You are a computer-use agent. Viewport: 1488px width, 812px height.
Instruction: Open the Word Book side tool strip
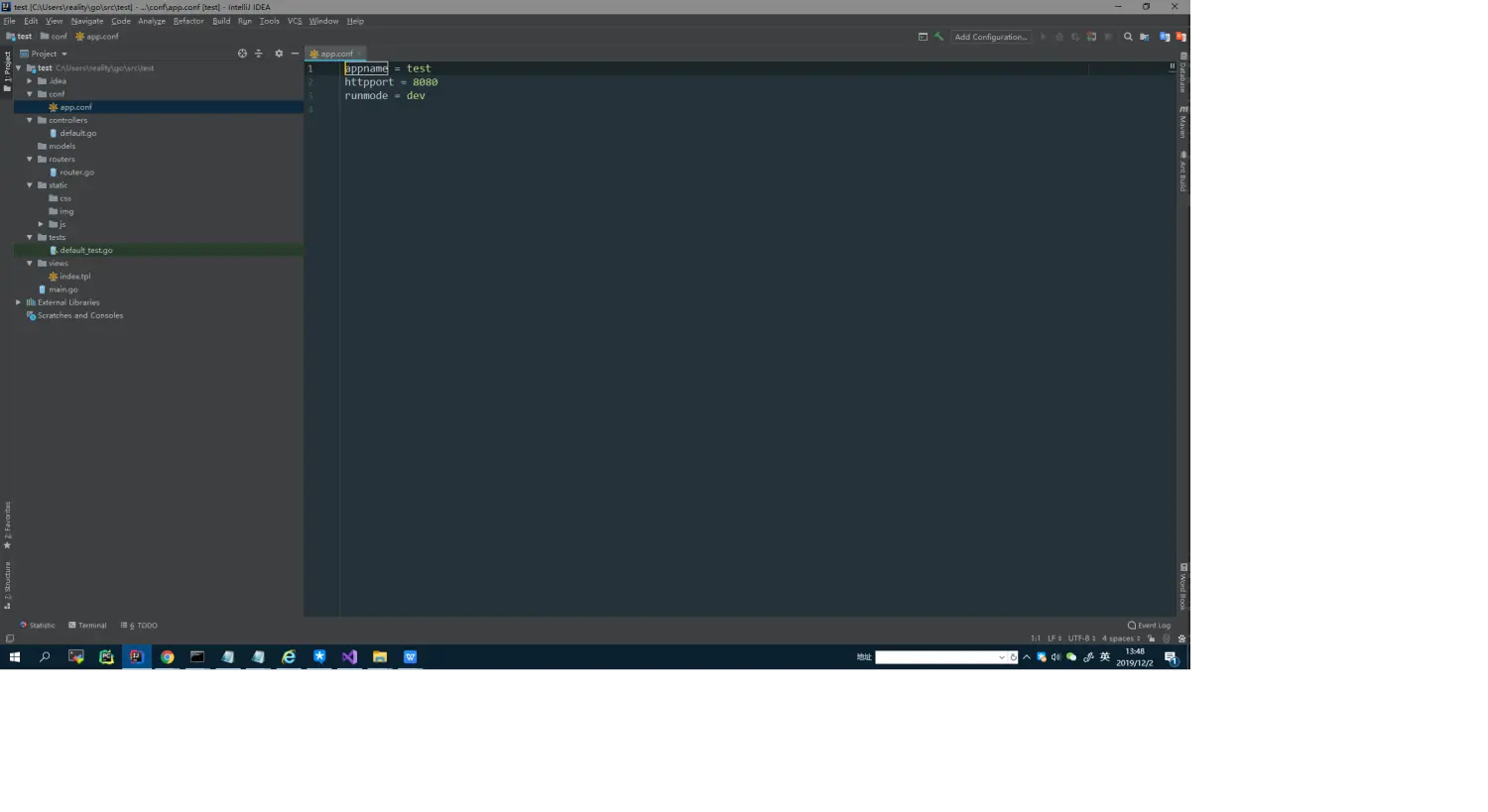(1183, 587)
